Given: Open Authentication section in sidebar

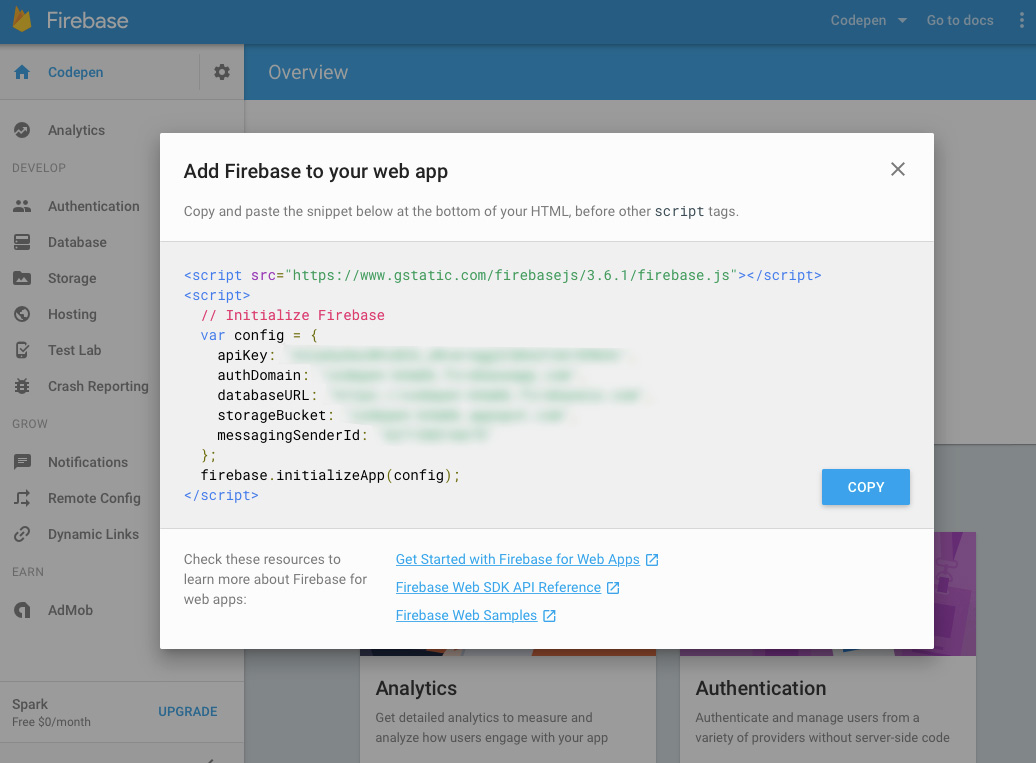Looking at the screenshot, I should [x=93, y=206].
